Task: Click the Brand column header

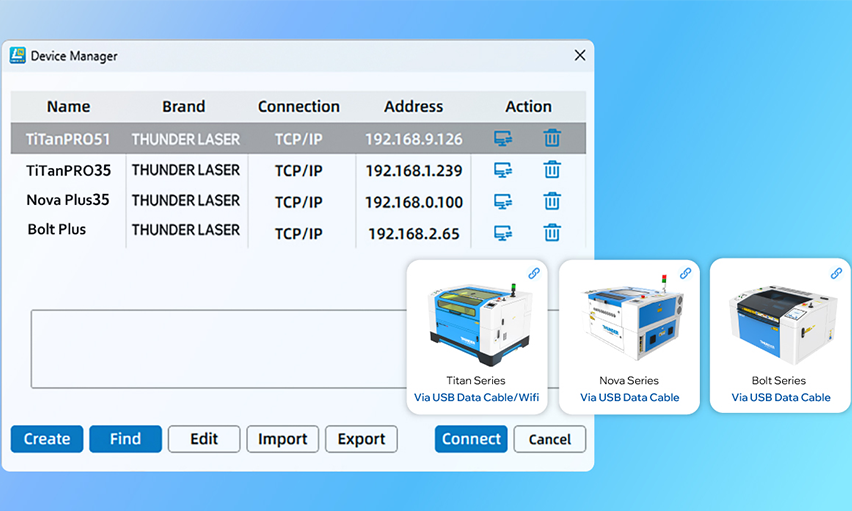Action: [x=184, y=107]
